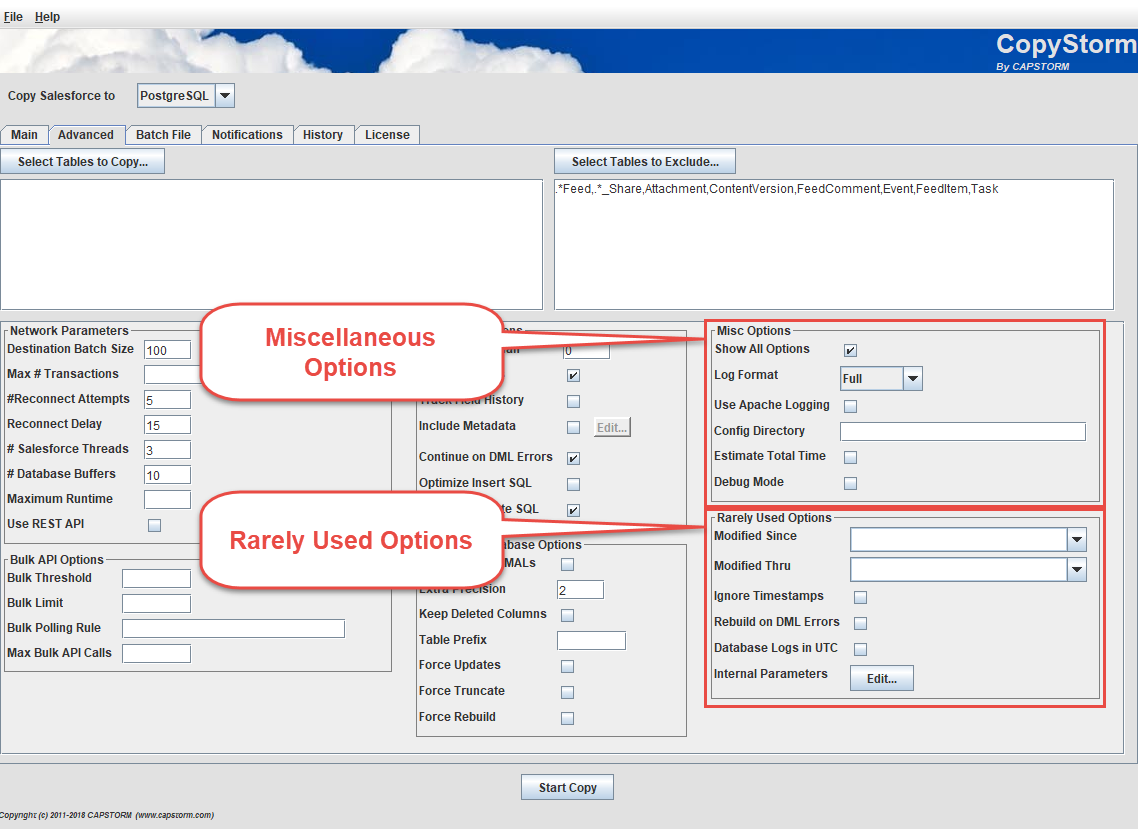Click the Table Prefix field
Viewport: 1138px width, 829px height.
[x=591, y=640]
